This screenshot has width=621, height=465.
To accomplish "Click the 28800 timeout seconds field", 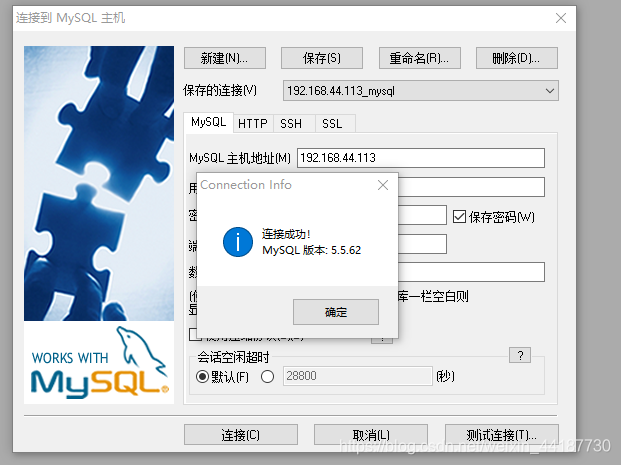I will point(357,375).
